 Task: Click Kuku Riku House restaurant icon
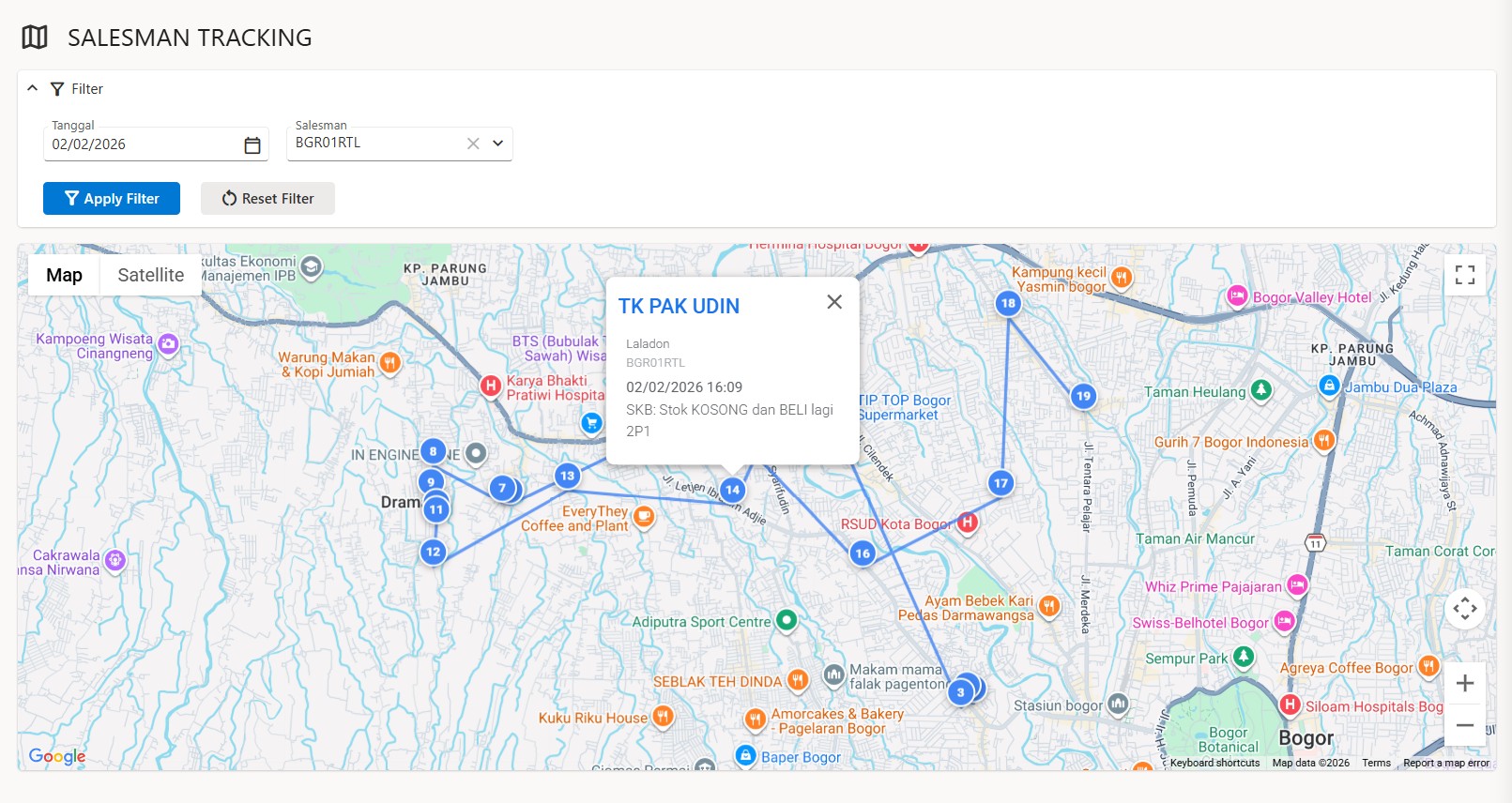pos(663,717)
